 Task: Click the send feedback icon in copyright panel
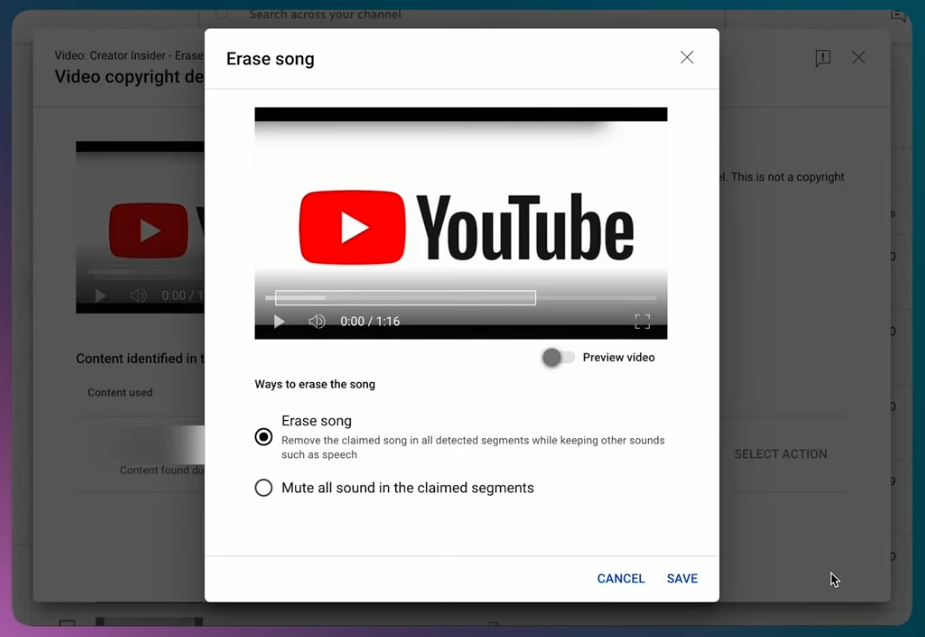(823, 58)
